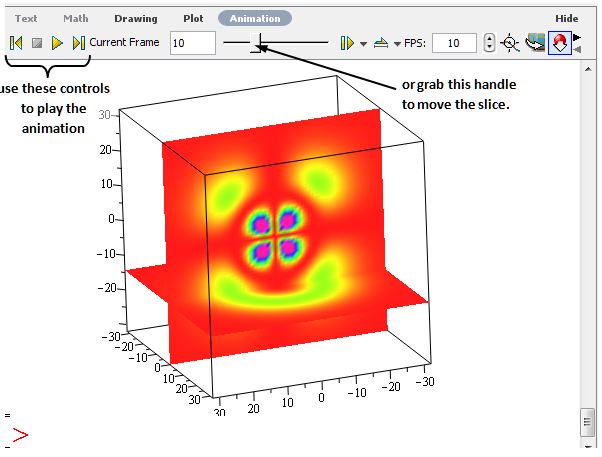
Task: Click the frame slider handle
Action: pos(257,43)
